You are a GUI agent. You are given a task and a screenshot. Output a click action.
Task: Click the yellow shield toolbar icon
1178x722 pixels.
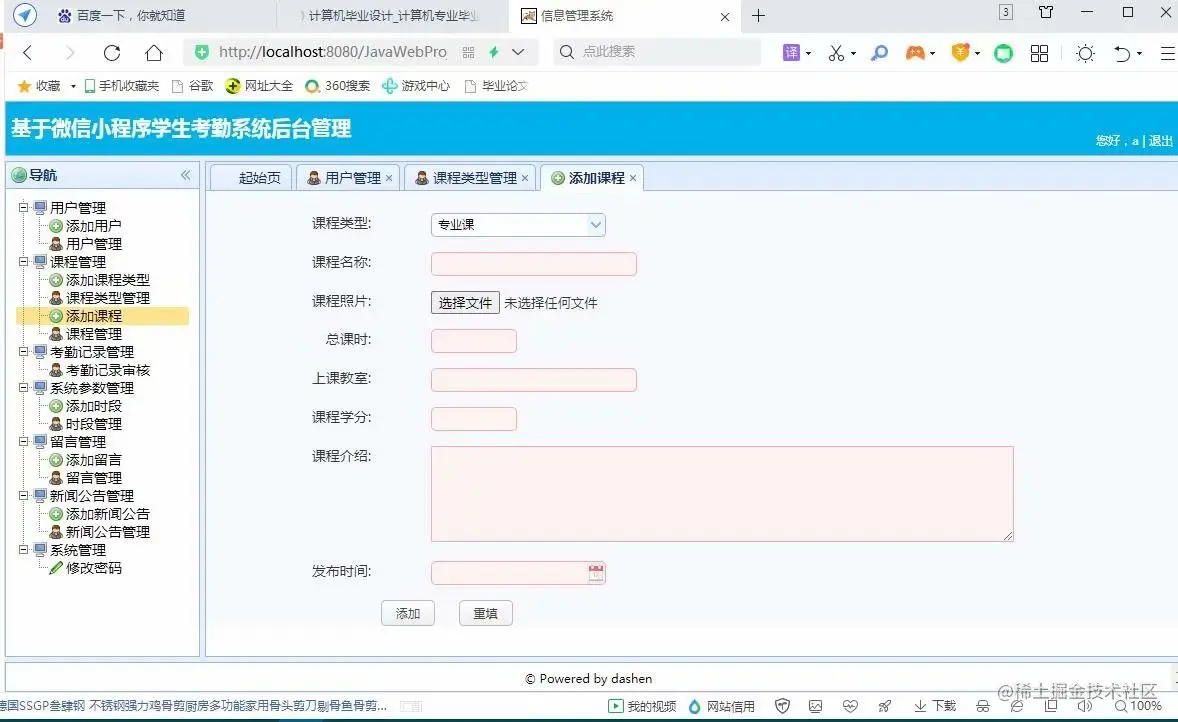pos(960,53)
